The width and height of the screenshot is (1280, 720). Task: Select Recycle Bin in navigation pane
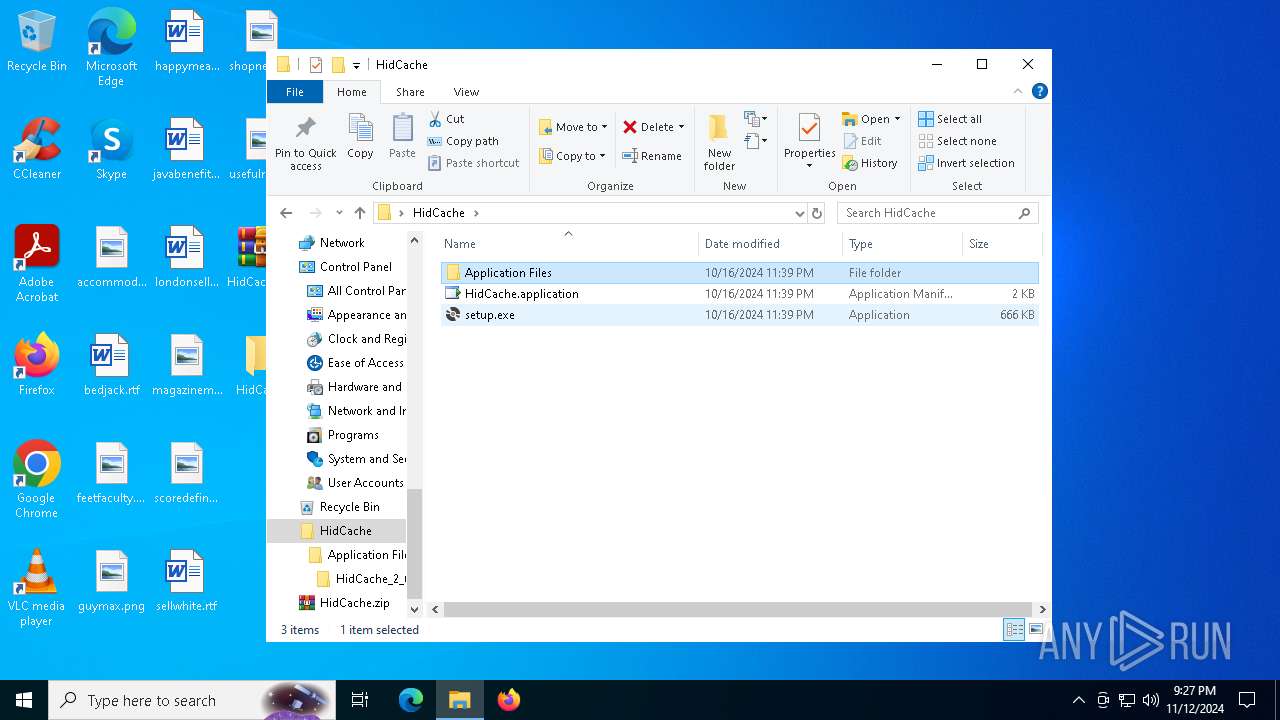click(x=349, y=507)
